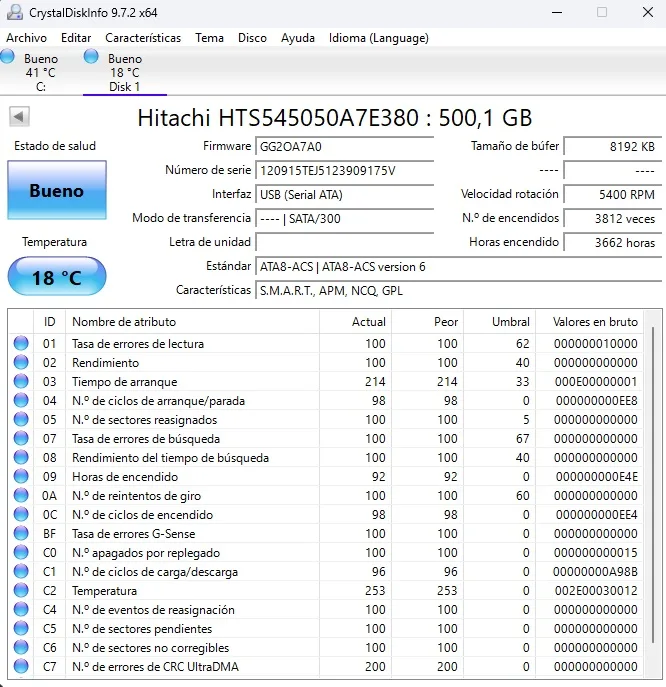The width and height of the screenshot is (666, 687).
Task: Select the C: drive status orb
Action: [8, 57]
